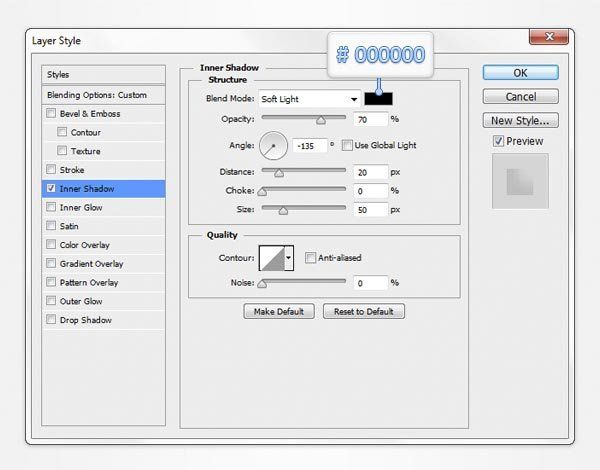The width and height of the screenshot is (600, 470).
Task: Select the Bevel & Emboss style row
Action: (103, 114)
